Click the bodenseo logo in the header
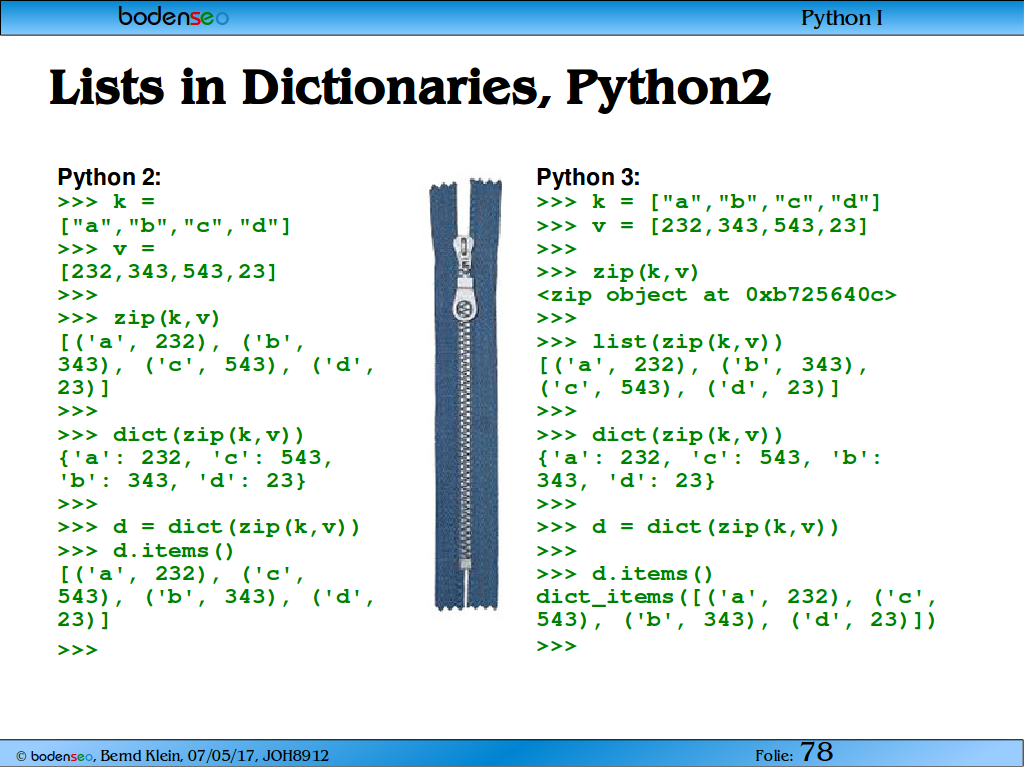 174,16
